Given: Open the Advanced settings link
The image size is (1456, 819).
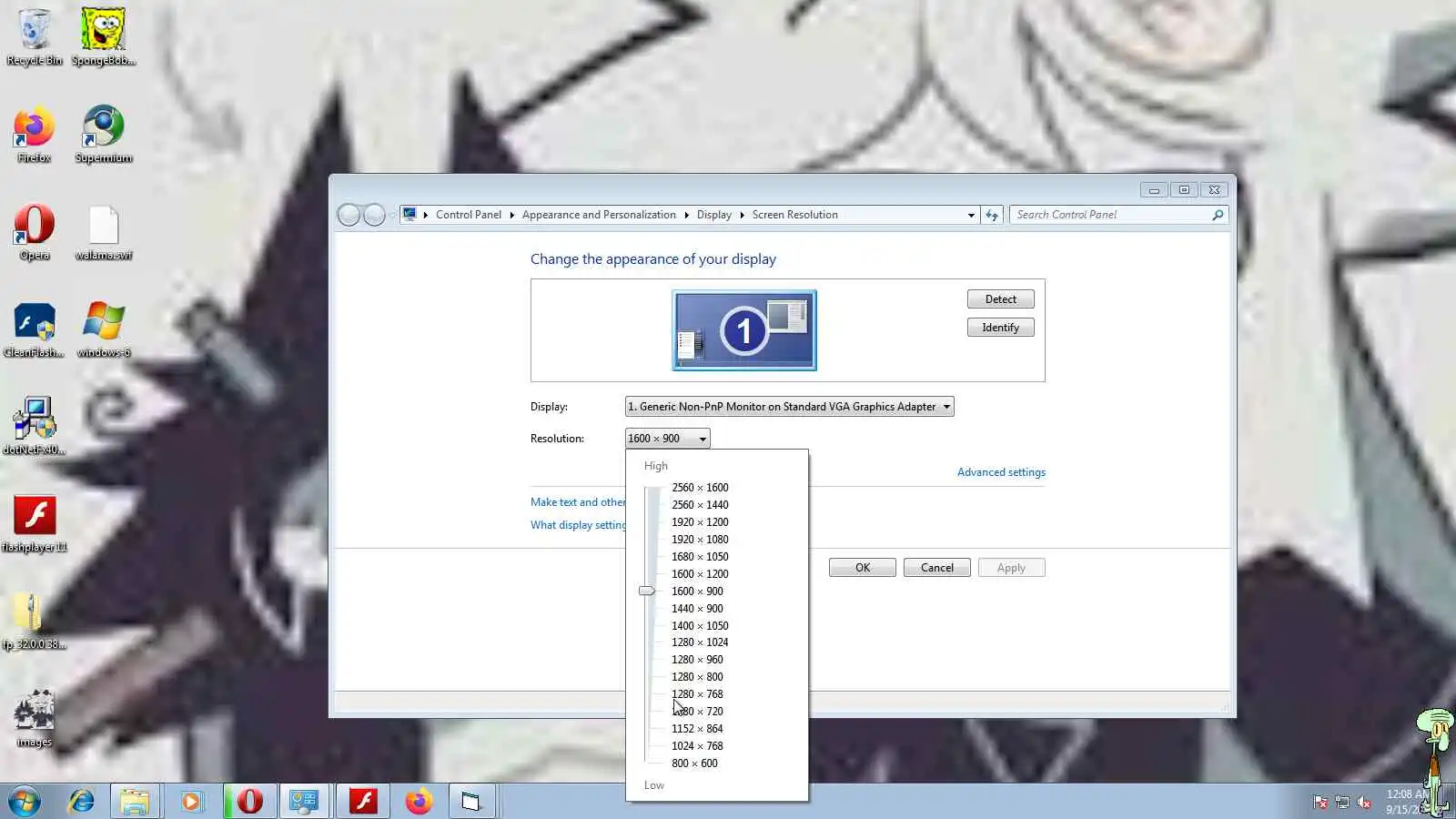Looking at the screenshot, I should (1001, 472).
